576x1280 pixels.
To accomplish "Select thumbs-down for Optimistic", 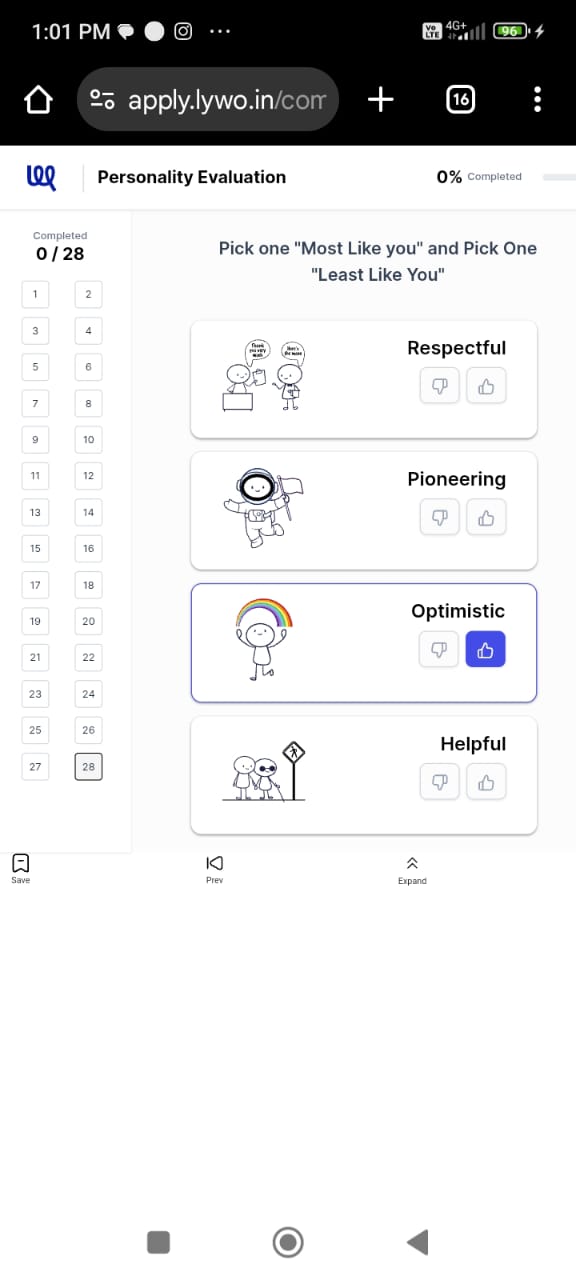I will click(439, 650).
